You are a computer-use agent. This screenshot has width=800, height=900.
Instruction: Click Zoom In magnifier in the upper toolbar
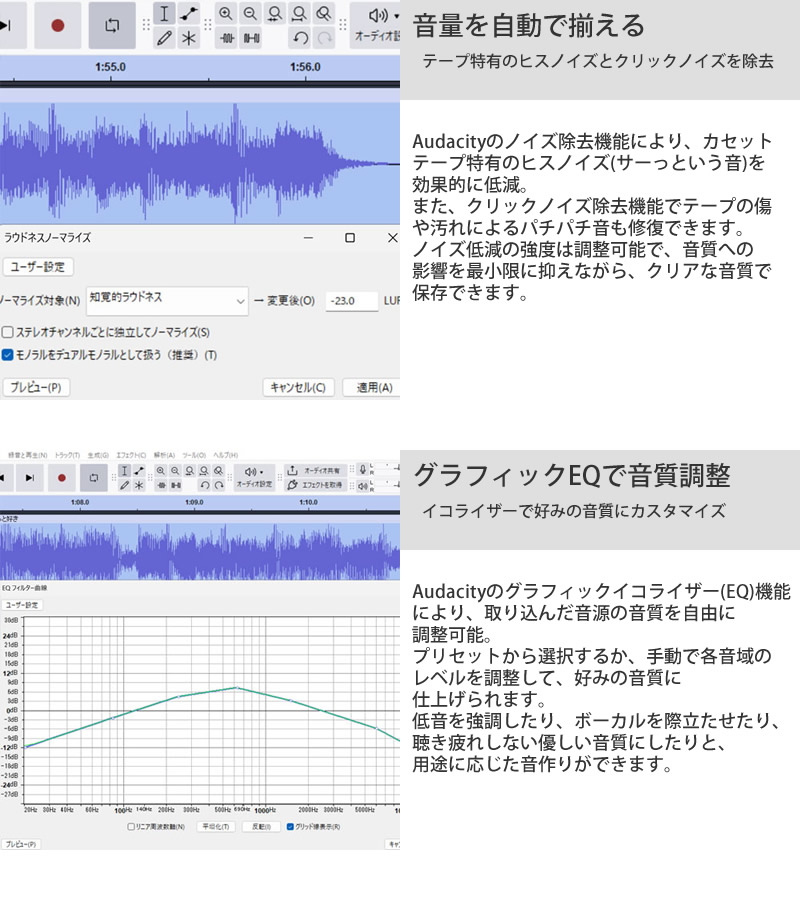coord(226,14)
